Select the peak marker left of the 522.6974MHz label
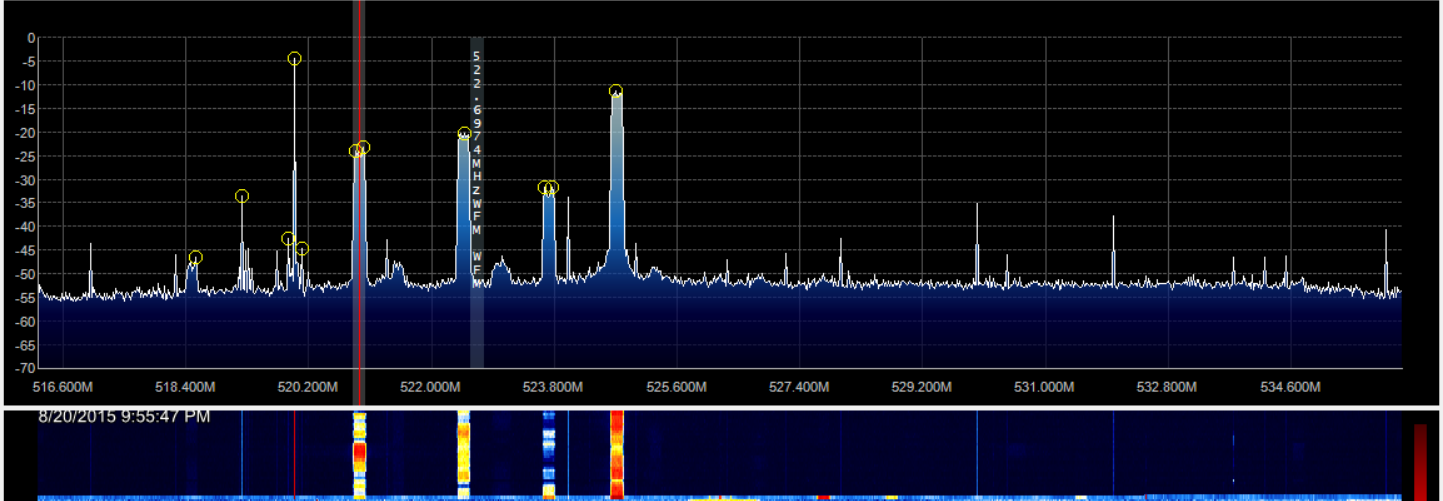 [464, 134]
